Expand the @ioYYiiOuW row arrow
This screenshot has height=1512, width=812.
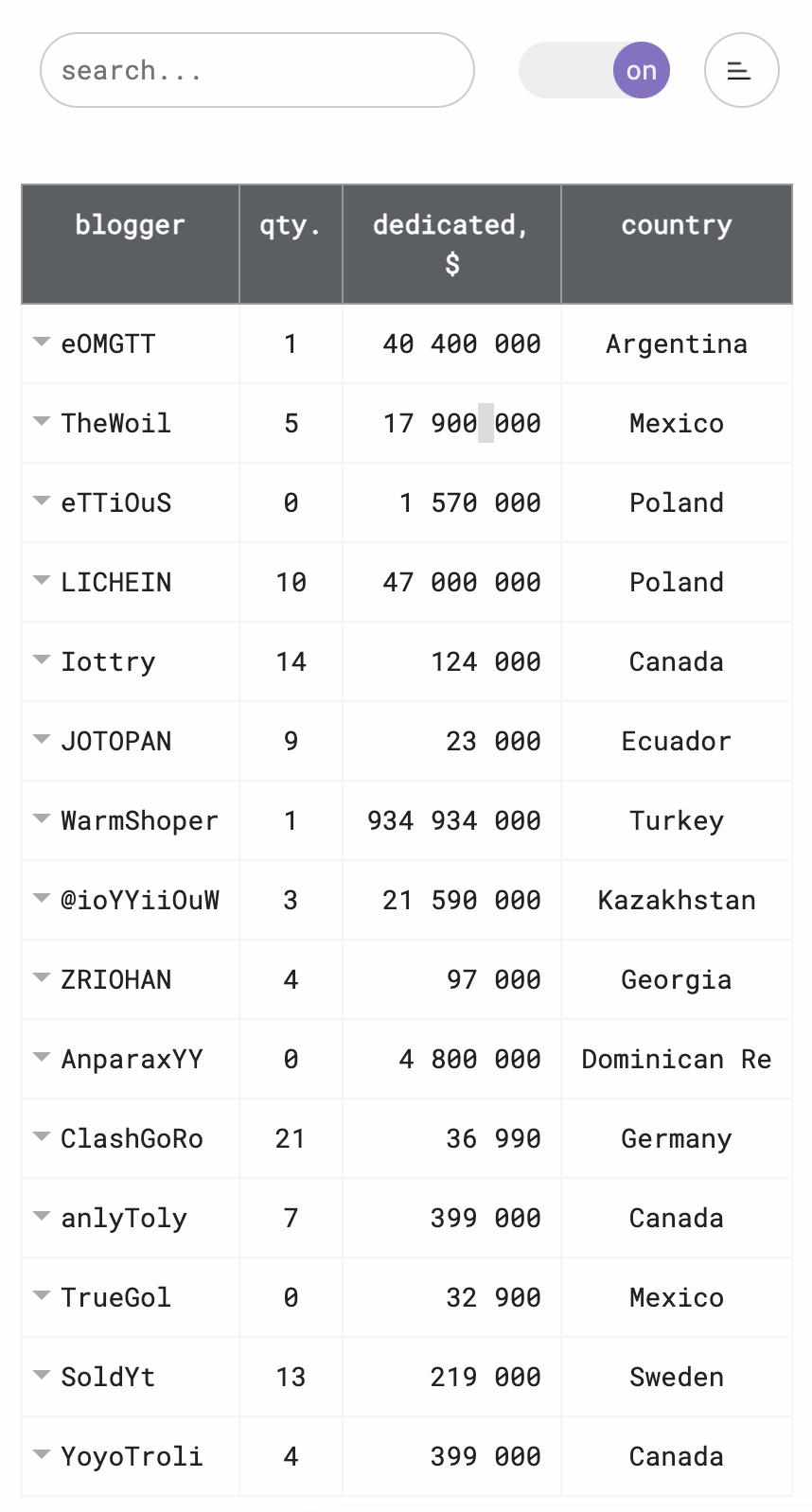pyautogui.click(x=41, y=898)
